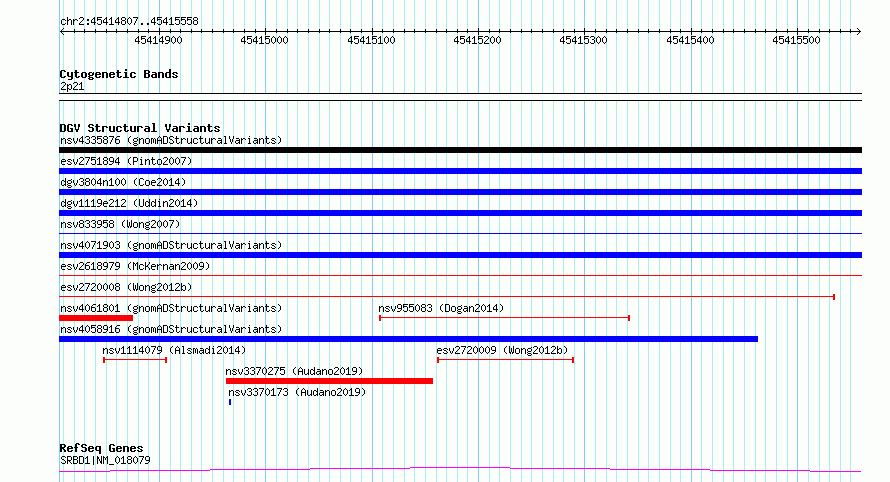The width and height of the screenshot is (890, 482).
Task: Click the DGV Structural Variants track heading
Action: pos(140,128)
